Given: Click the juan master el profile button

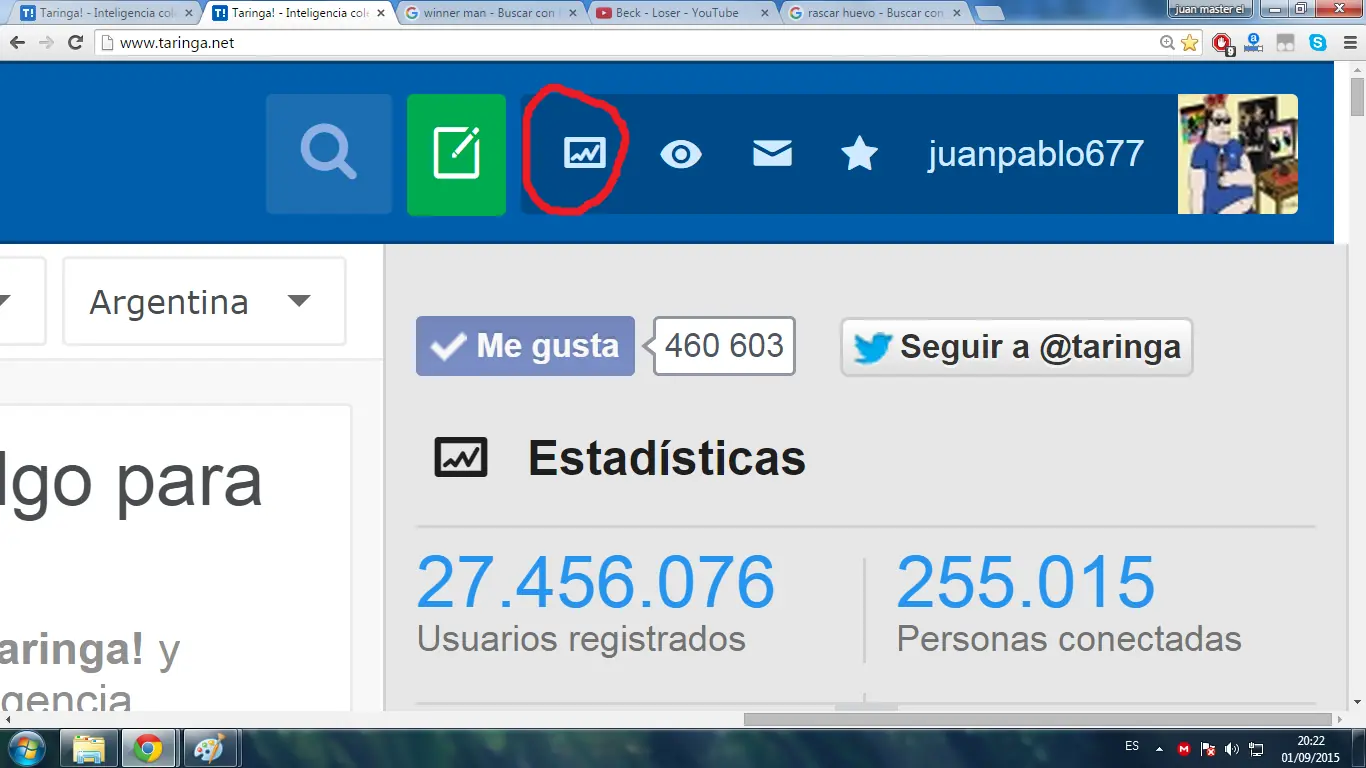Looking at the screenshot, I should click(x=1212, y=9).
